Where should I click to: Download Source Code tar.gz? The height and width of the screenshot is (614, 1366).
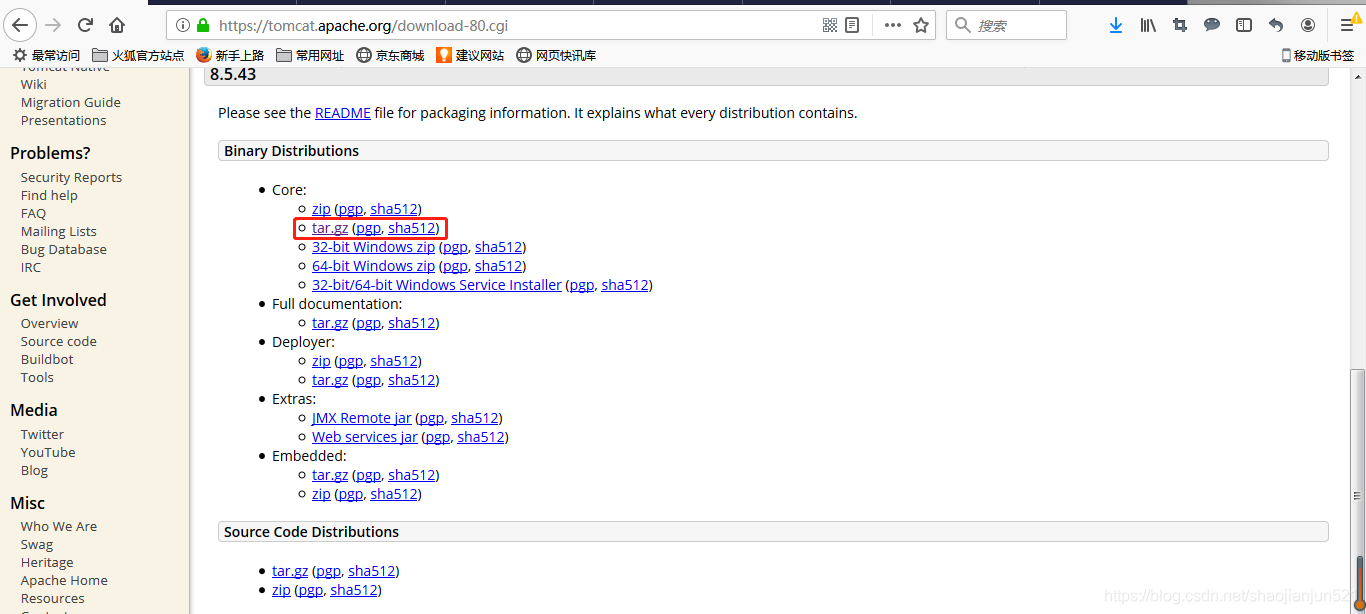290,571
